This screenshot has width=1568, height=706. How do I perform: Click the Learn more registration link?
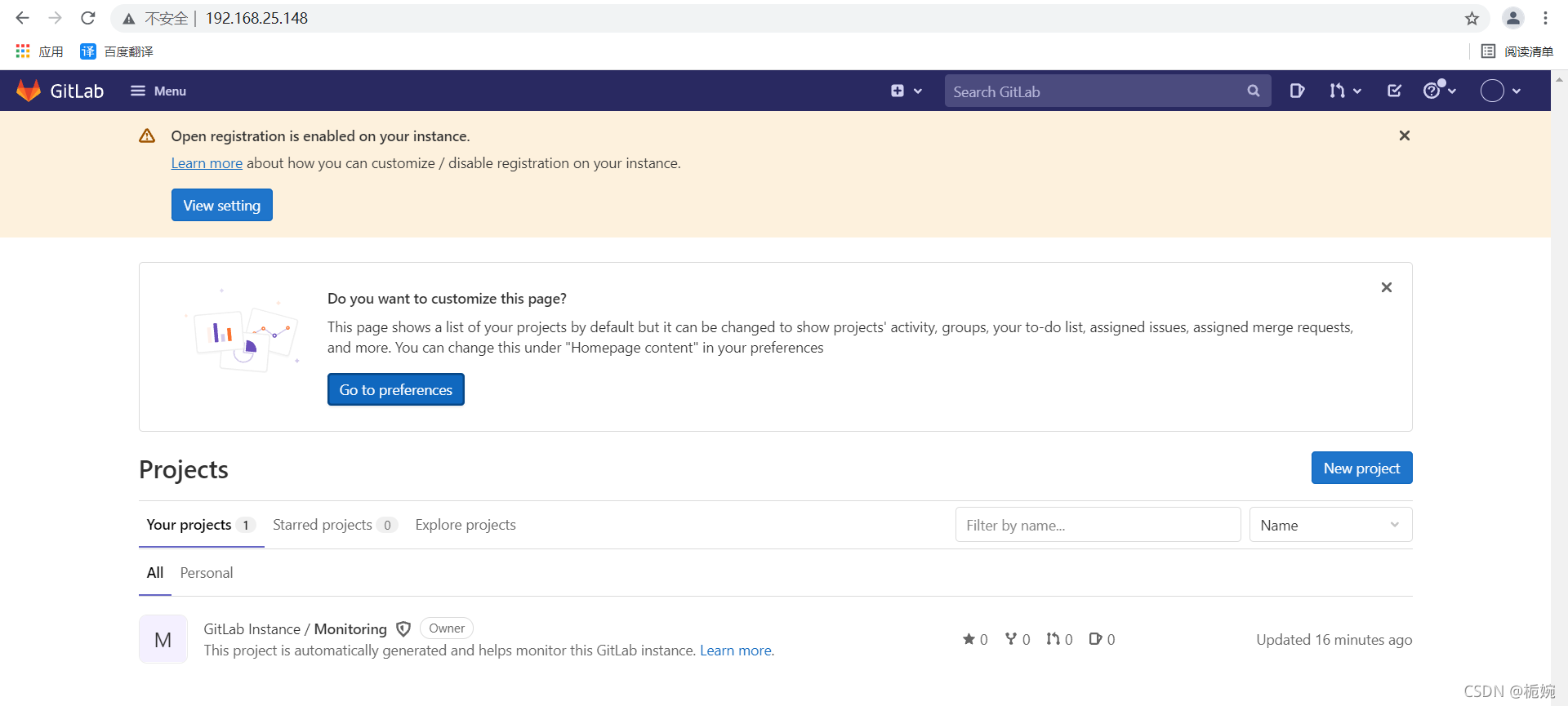pyautogui.click(x=207, y=163)
